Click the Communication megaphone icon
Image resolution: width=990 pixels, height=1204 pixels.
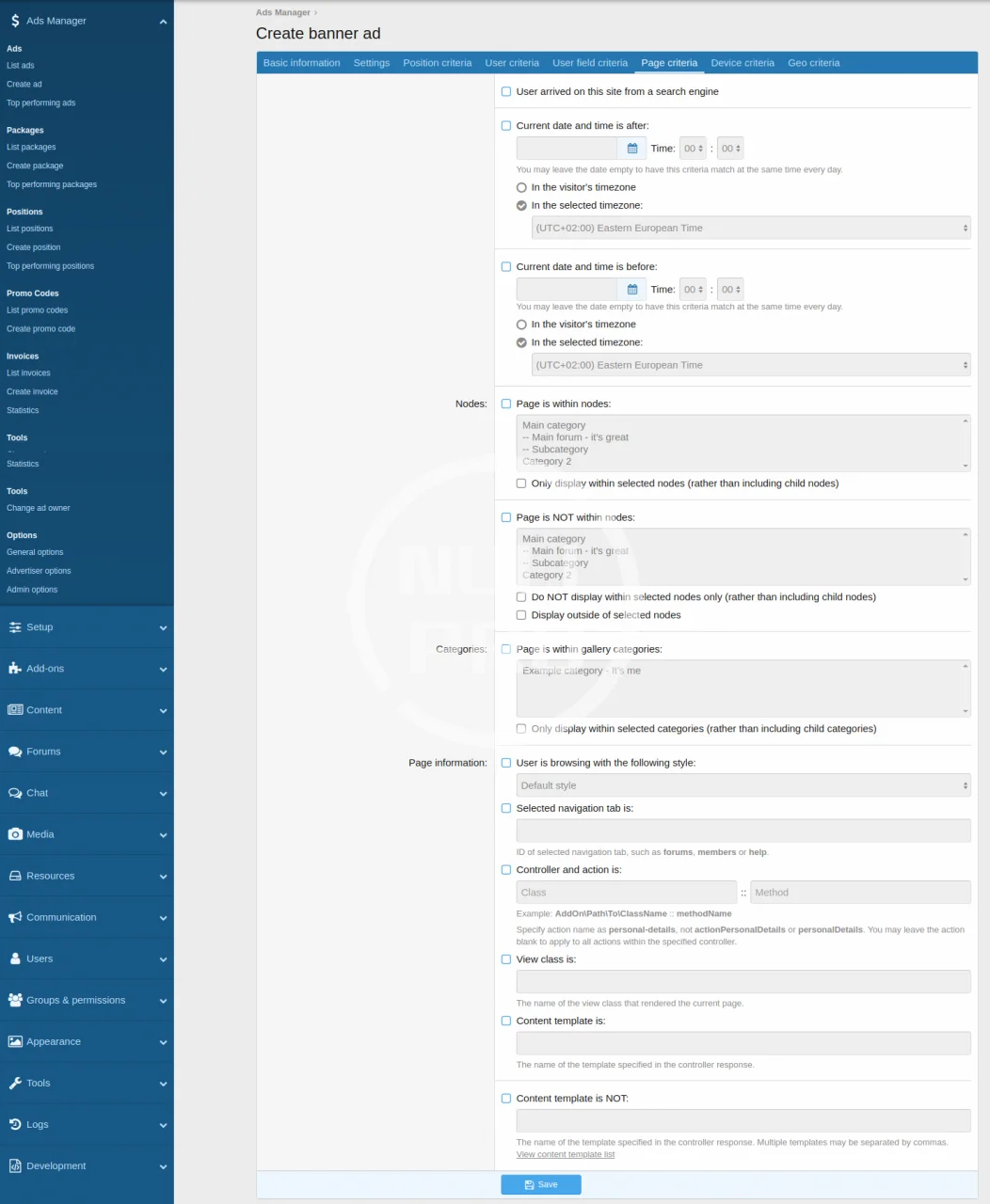(15, 917)
